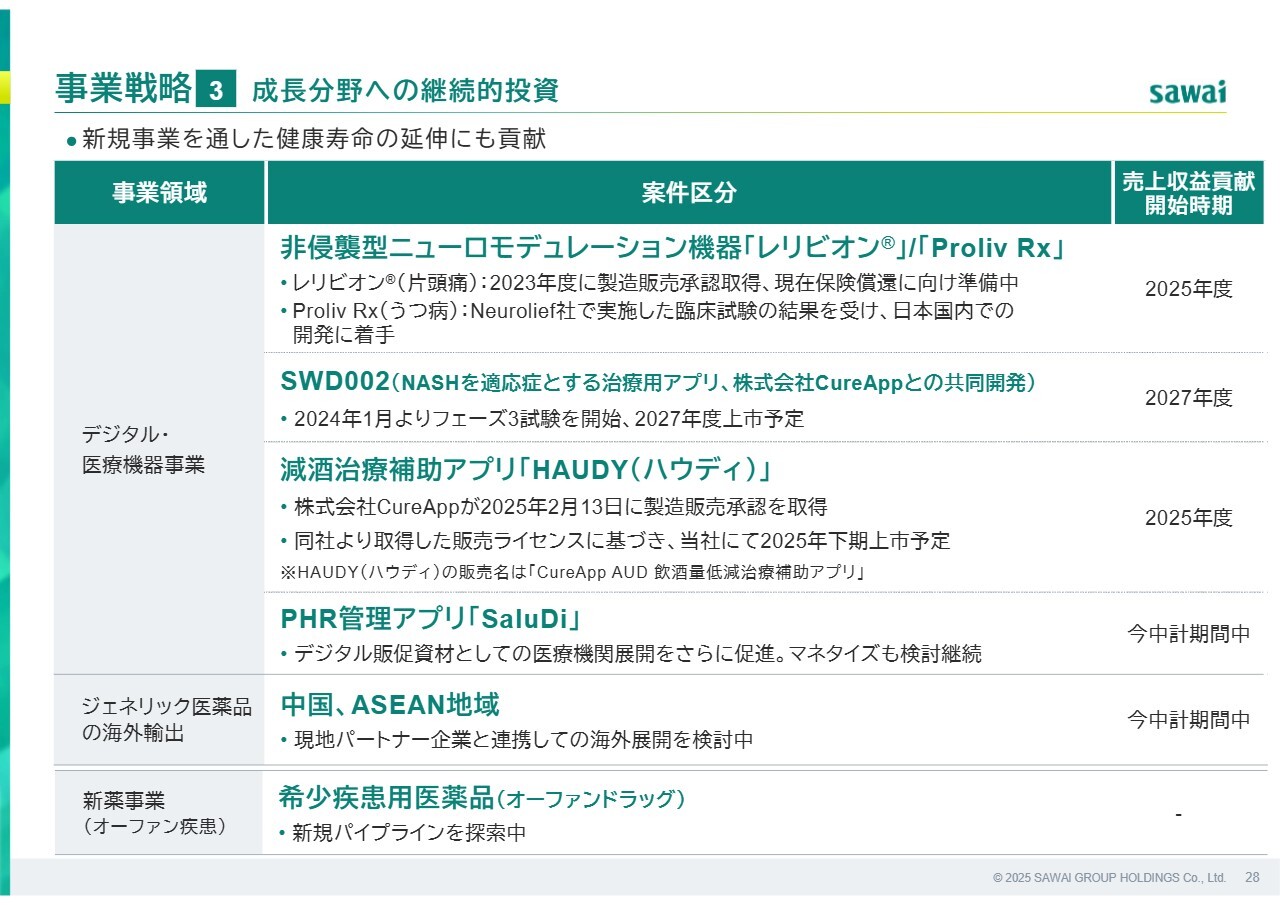This screenshot has width=1280, height=905.
Task: Click page number 28 in footer
Action: coord(1252,878)
